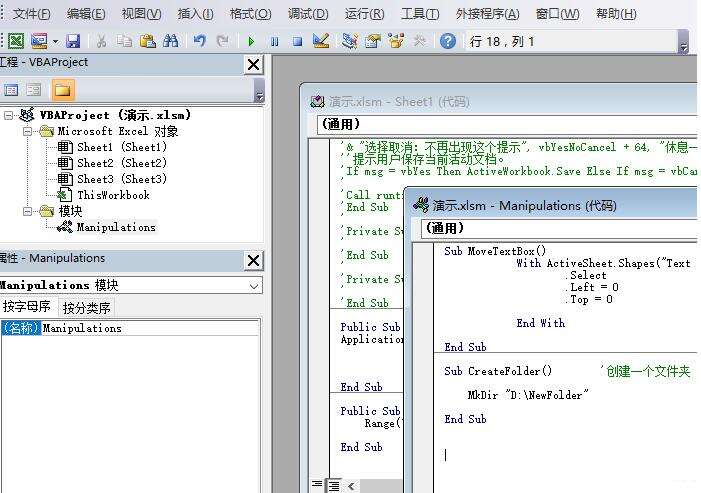Open Help with the question mark icon
The height and width of the screenshot is (493, 701).
point(448,41)
